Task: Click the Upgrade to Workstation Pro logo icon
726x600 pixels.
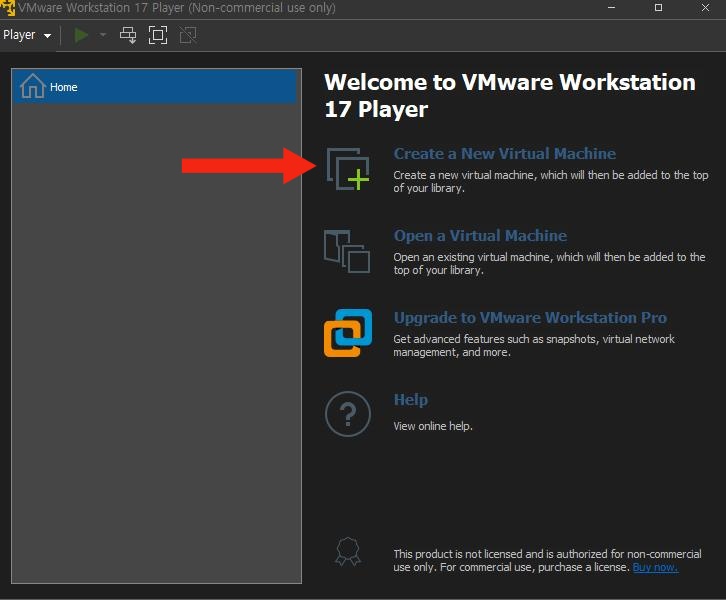Action: (x=347, y=332)
